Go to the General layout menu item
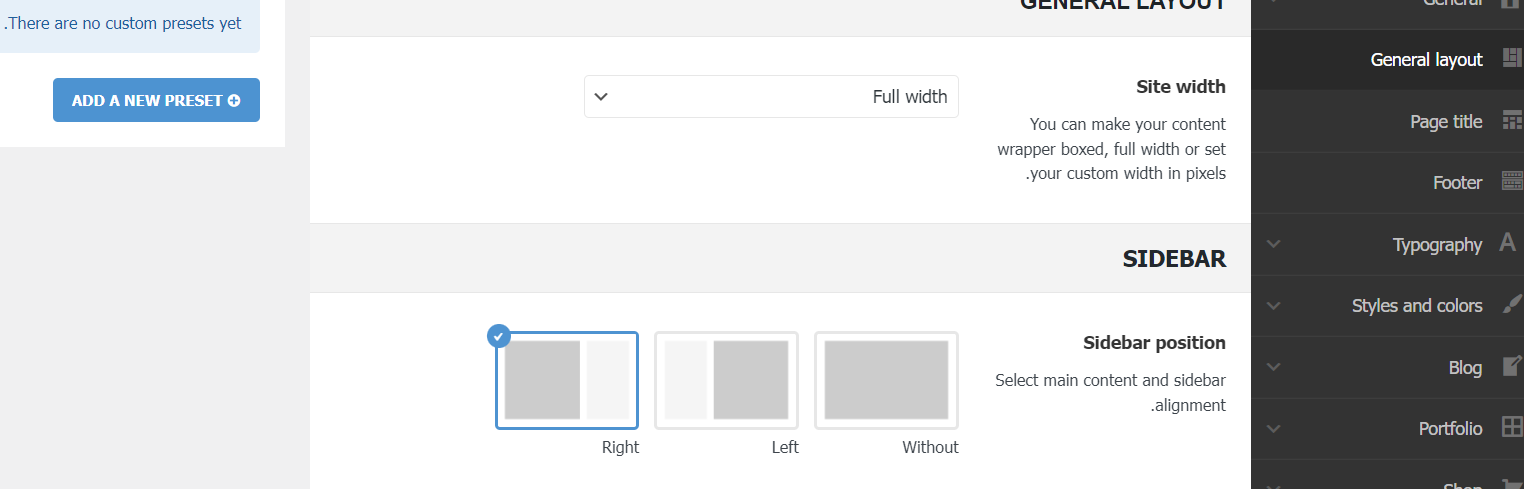Viewport: 1524px width, 489px height. [1426, 60]
